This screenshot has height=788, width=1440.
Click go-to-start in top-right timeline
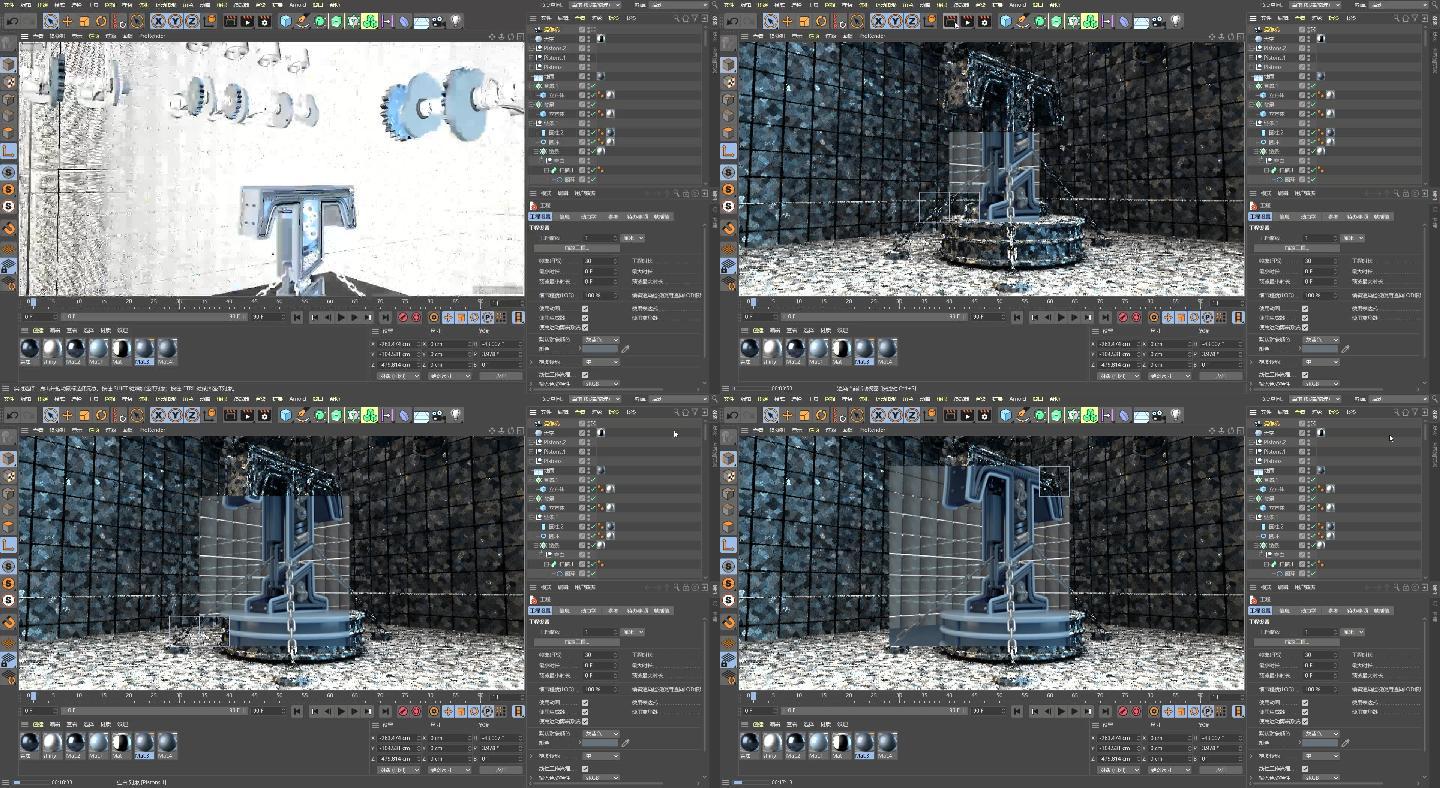[x=1017, y=317]
